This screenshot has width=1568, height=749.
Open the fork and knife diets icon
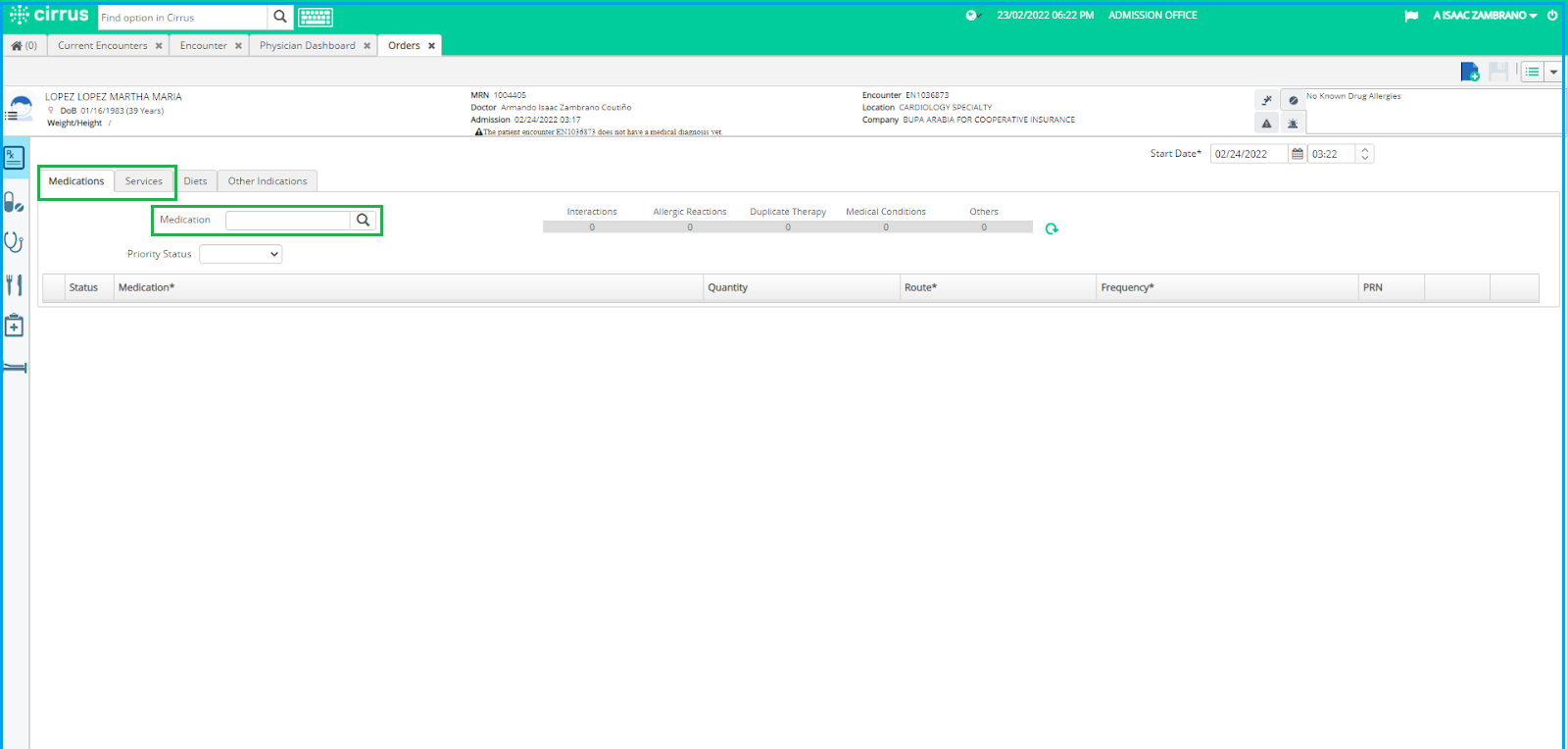[14, 285]
